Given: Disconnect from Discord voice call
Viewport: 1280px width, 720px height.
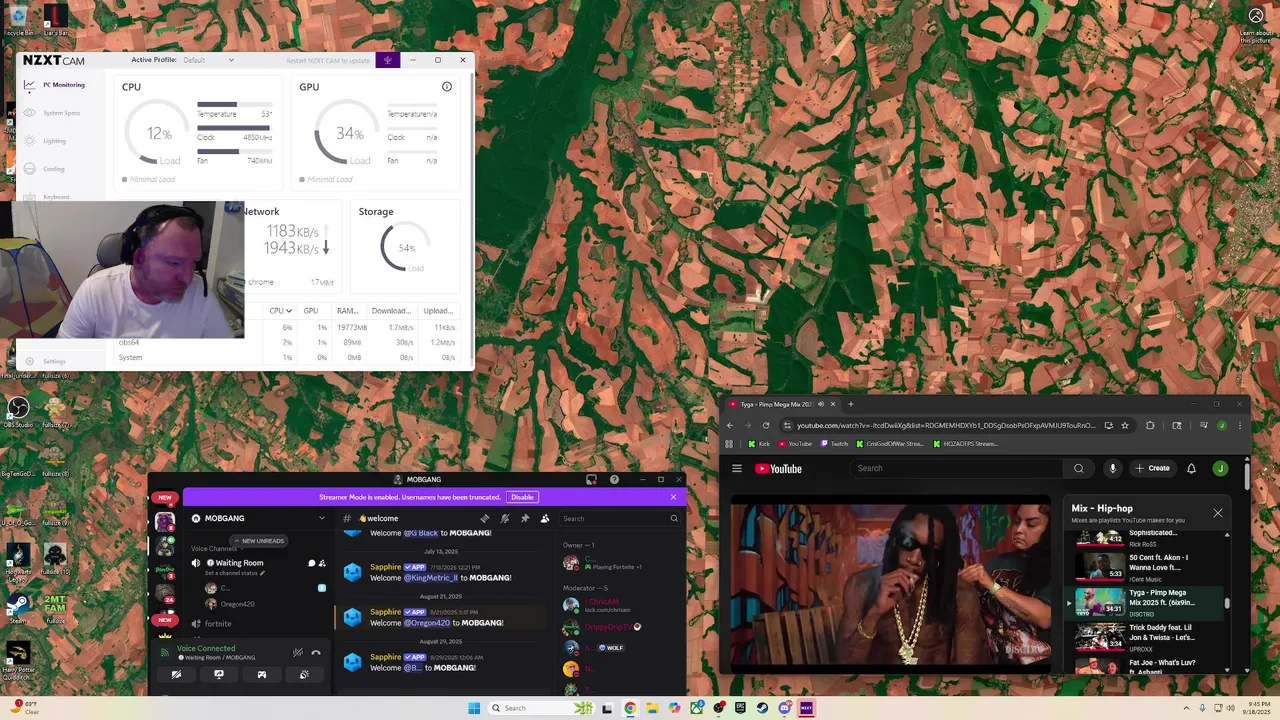Looking at the screenshot, I should (316, 652).
